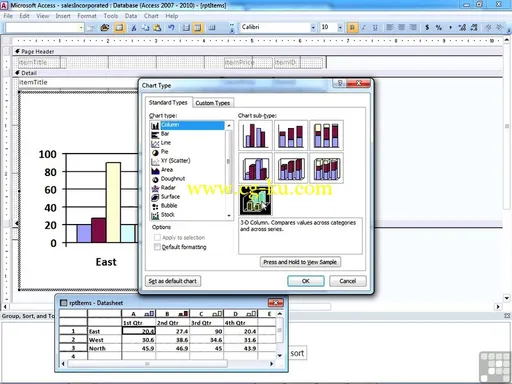Open the Chart menu

pyautogui.click(x=151, y=16)
